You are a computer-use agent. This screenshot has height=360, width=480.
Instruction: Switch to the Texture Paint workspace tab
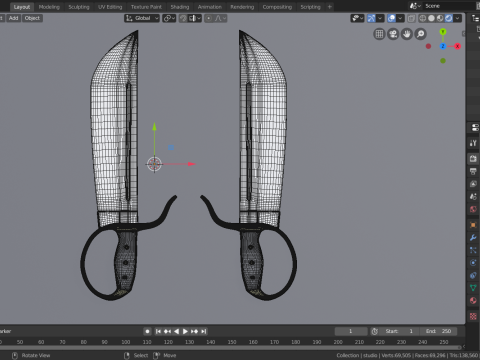point(146,7)
